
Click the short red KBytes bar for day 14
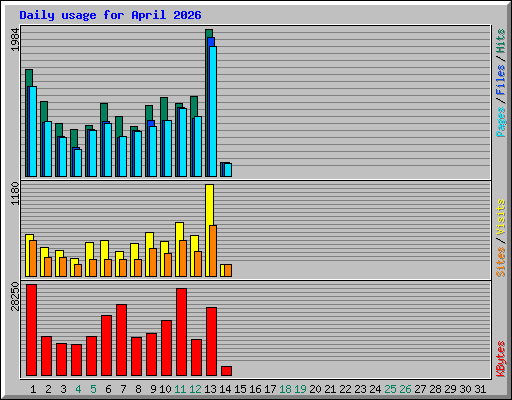click(x=226, y=371)
